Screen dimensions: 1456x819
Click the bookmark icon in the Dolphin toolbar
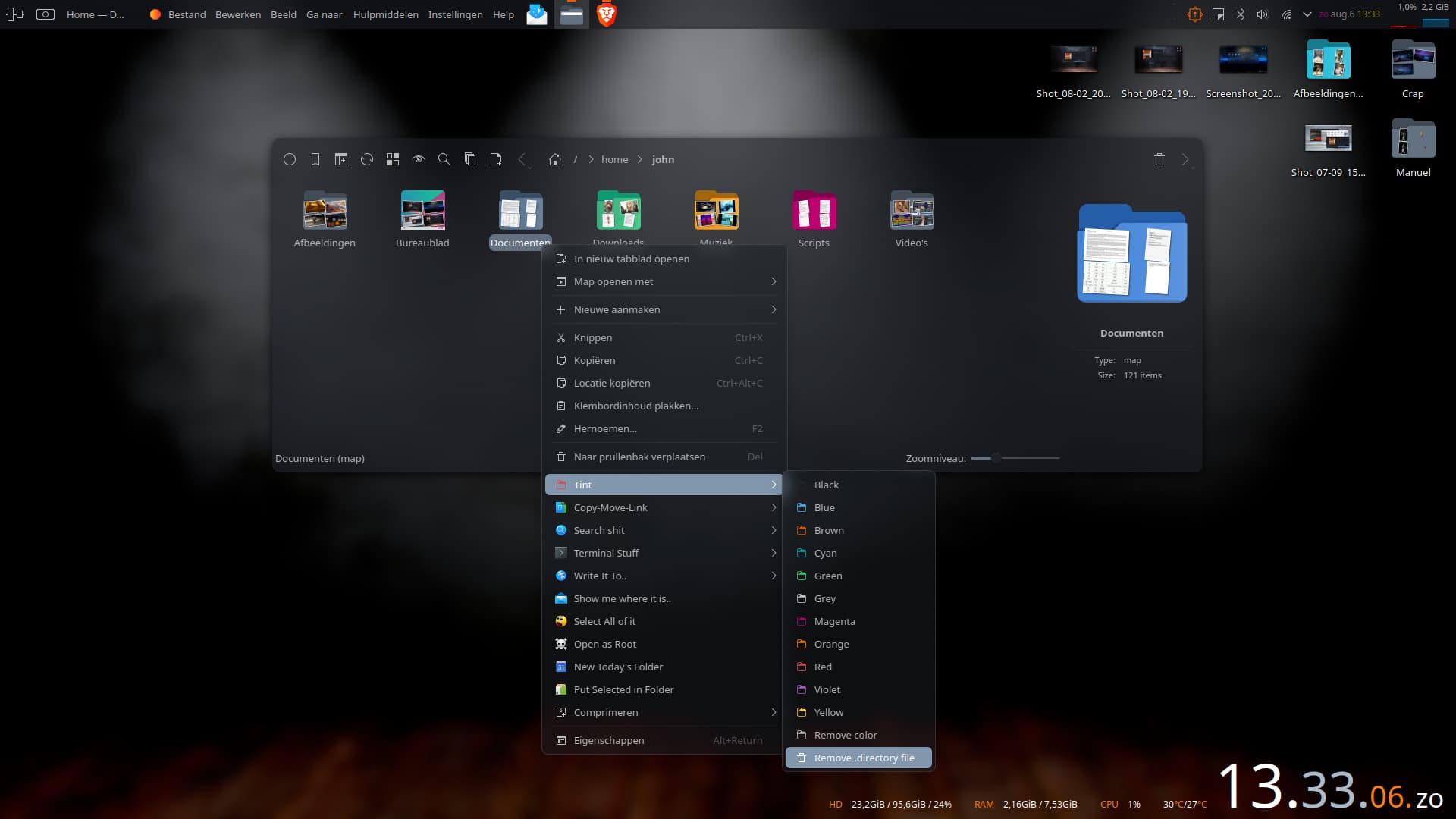click(315, 159)
